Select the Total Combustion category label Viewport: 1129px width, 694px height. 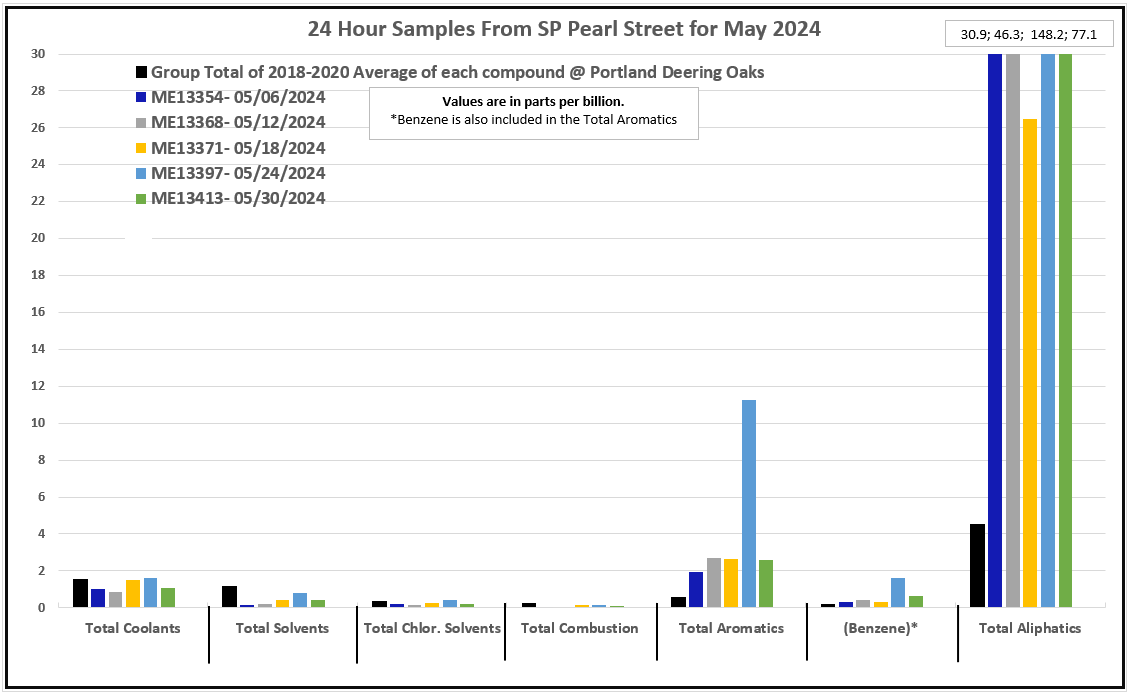coord(579,629)
